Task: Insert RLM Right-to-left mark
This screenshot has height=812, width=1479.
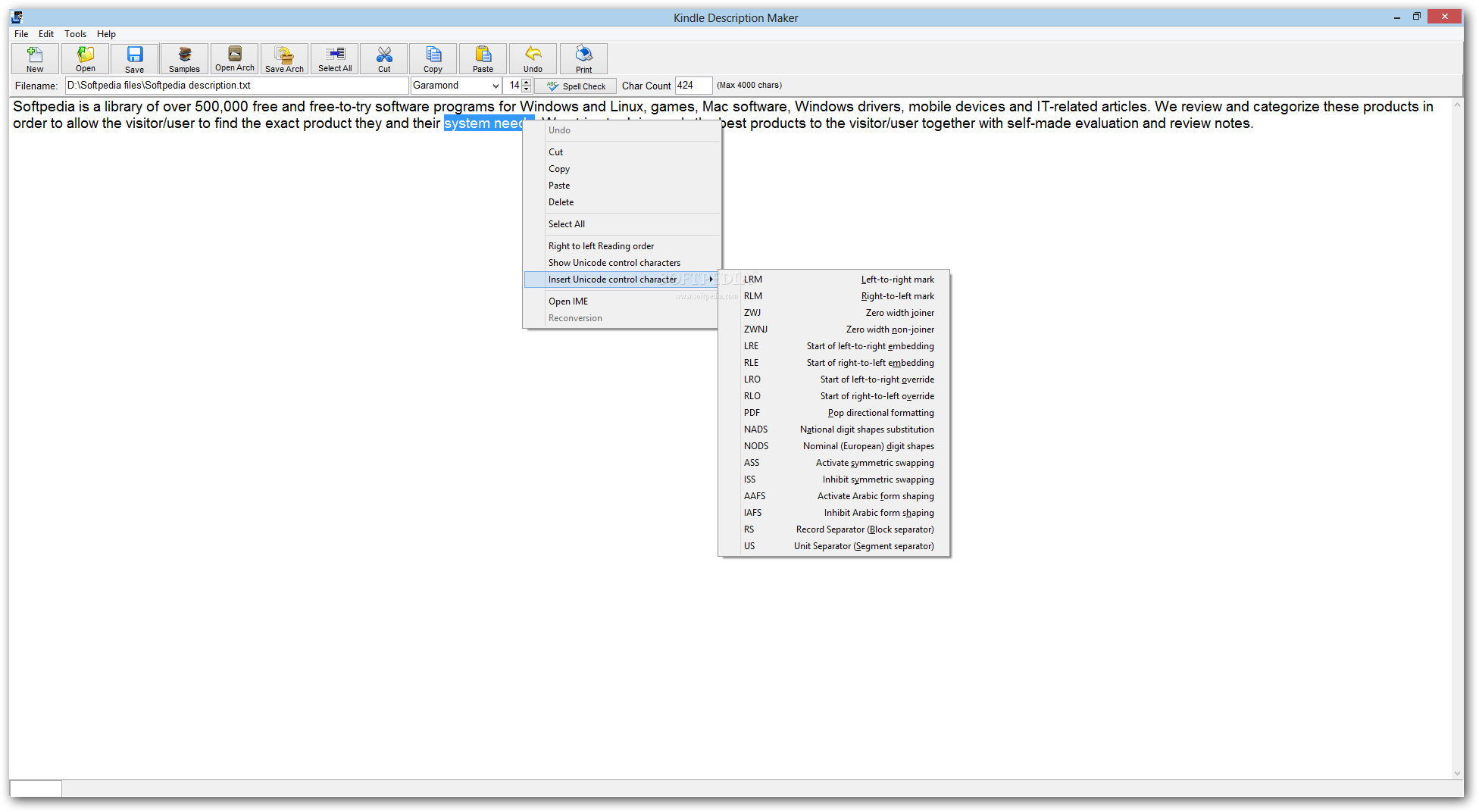Action: click(x=833, y=296)
